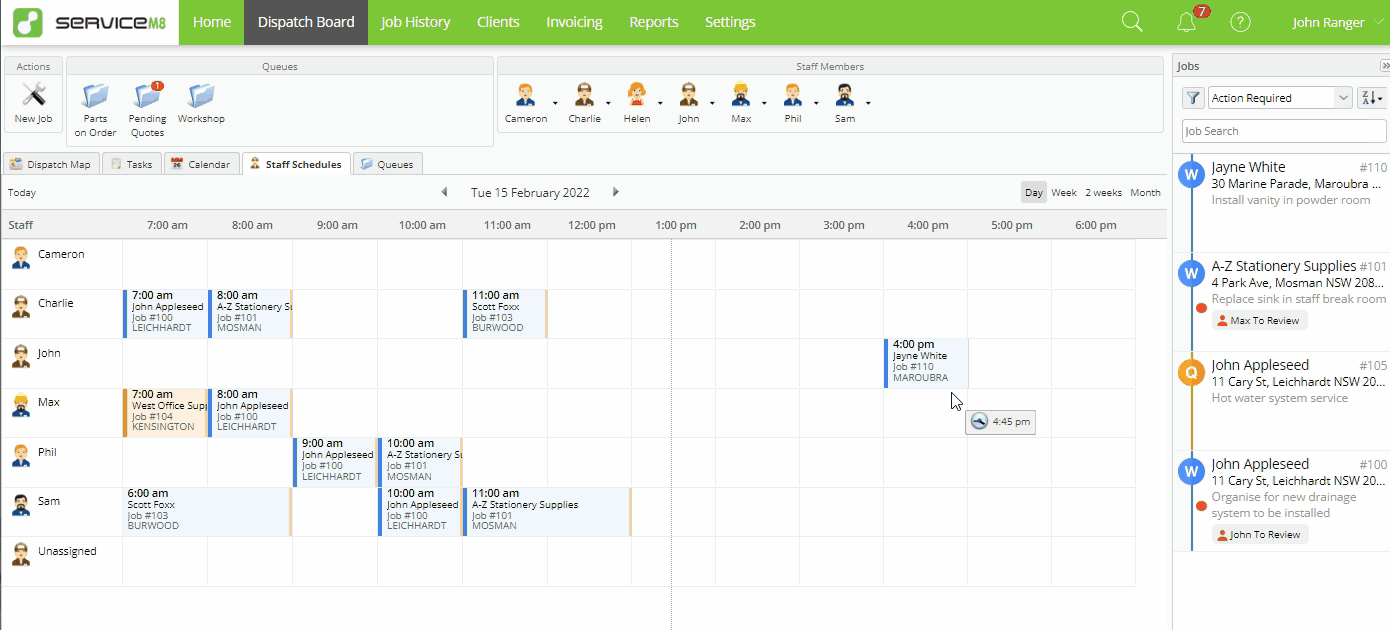Switch to Calendar tab
Image resolution: width=1390 pixels, height=630 pixels.
(200, 164)
